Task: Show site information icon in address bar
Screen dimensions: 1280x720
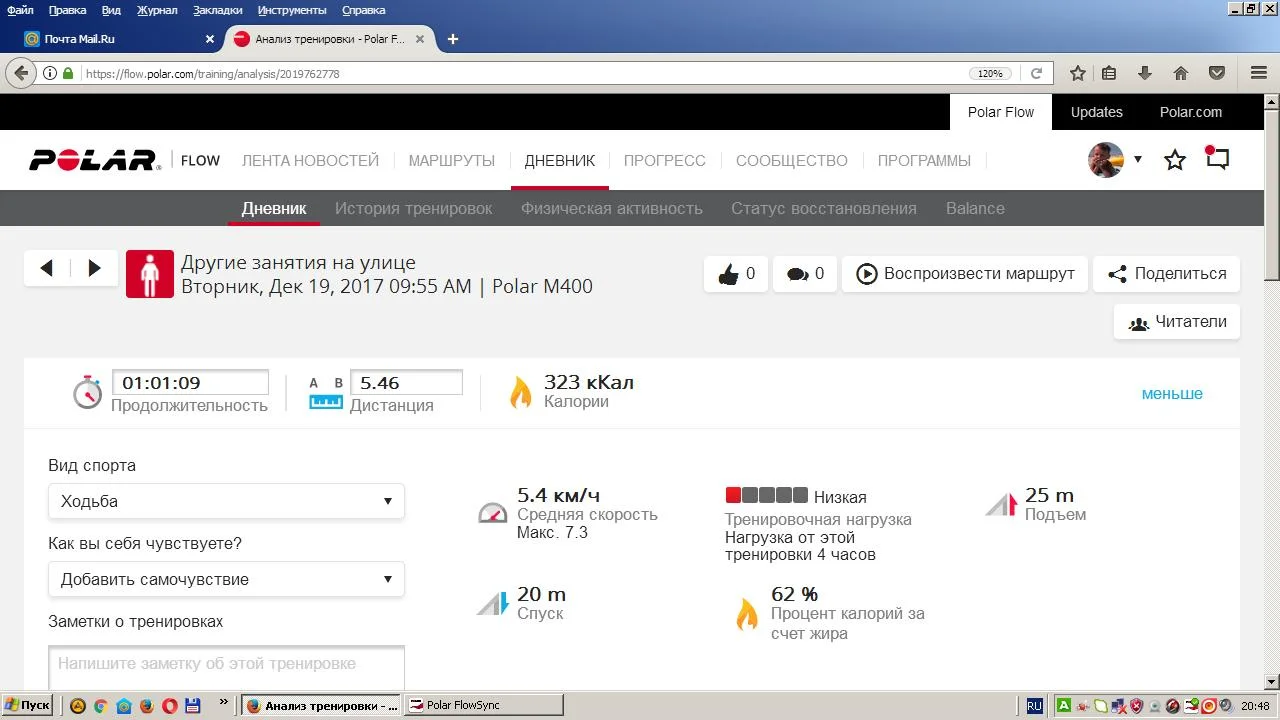Action: click(x=49, y=73)
